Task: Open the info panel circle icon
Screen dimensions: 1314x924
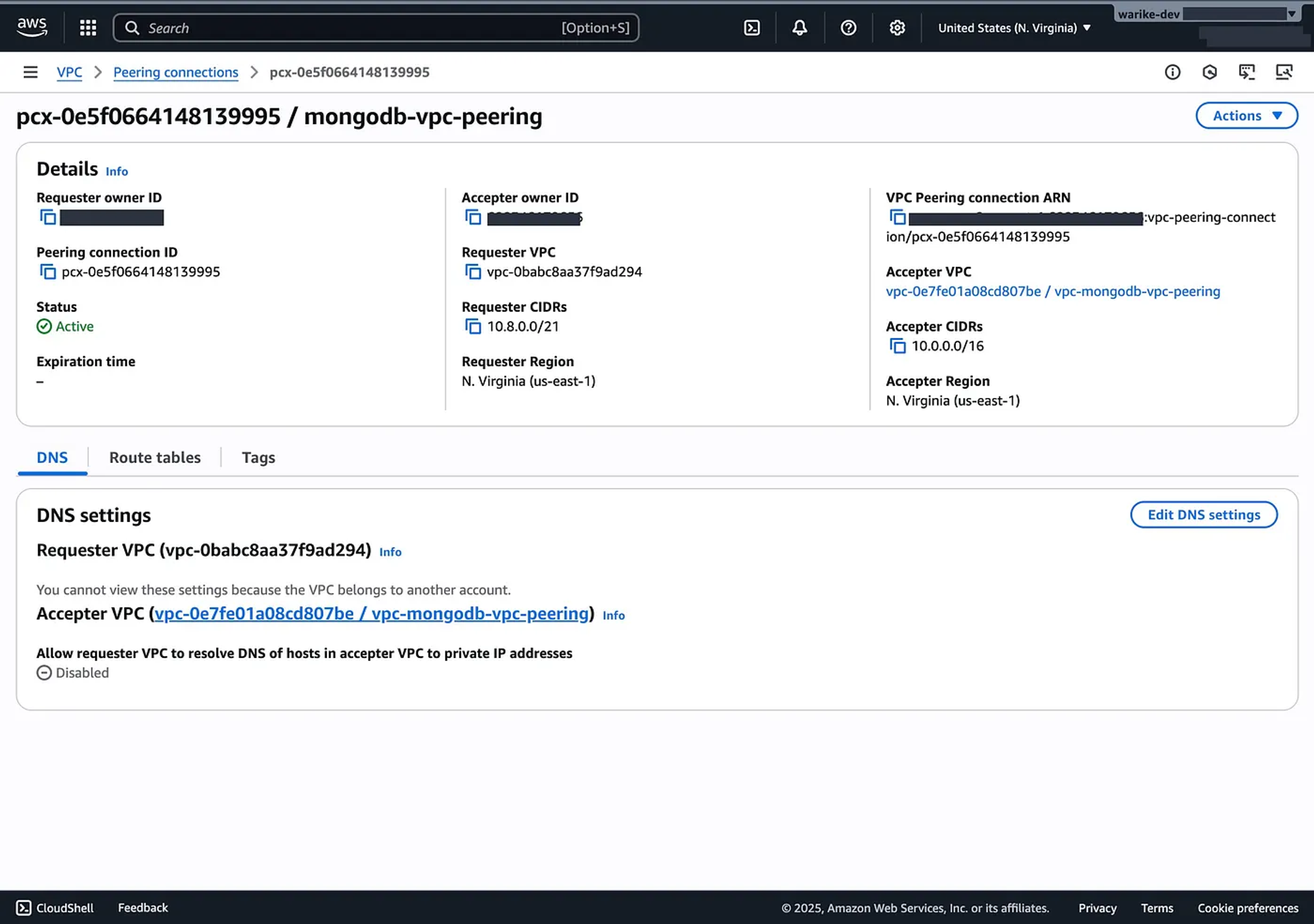Action: 1172,72
